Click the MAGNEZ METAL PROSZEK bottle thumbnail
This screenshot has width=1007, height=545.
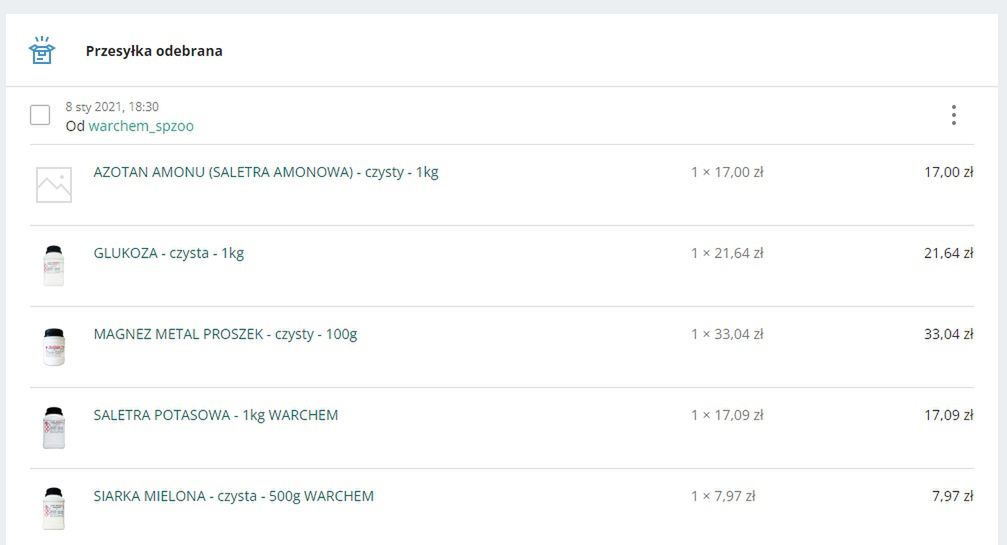pyautogui.click(x=53, y=347)
